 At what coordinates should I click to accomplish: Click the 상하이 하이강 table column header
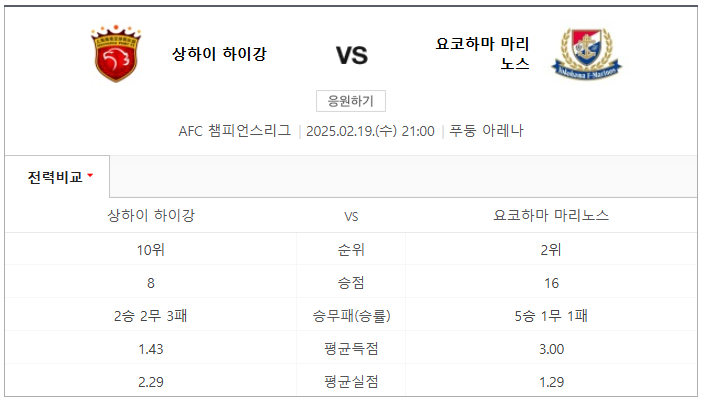(x=151, y=216)
